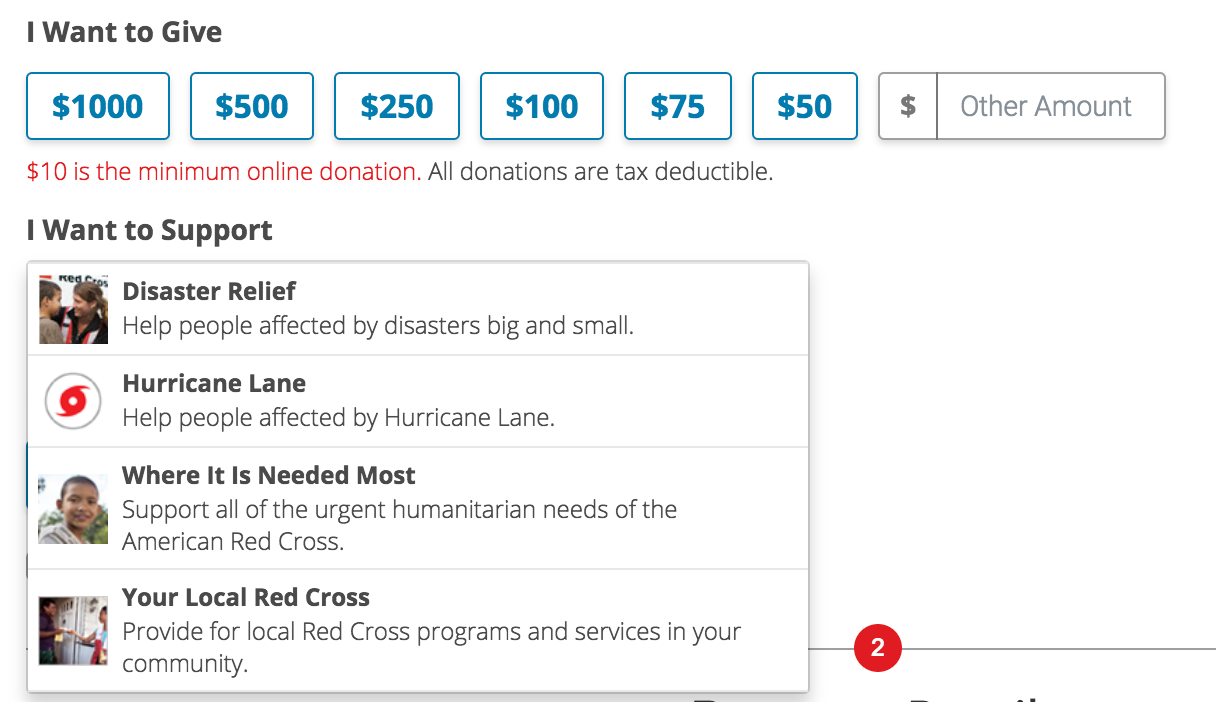Click the Disaster Relief photo thumbnail
Screen dimensions: 1216x702
pyautogui.click(x=73, y=309)
